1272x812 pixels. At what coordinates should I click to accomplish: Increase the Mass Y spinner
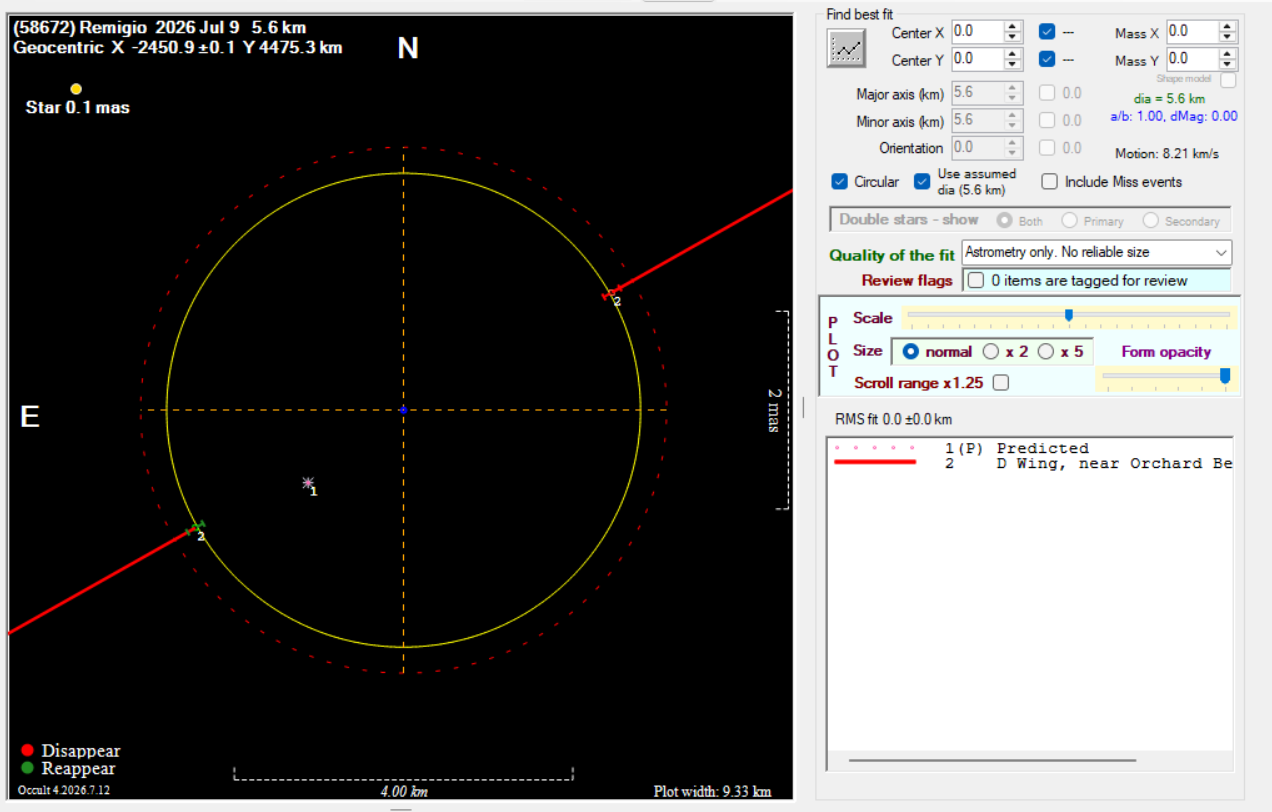click(x=1228, y=54)
